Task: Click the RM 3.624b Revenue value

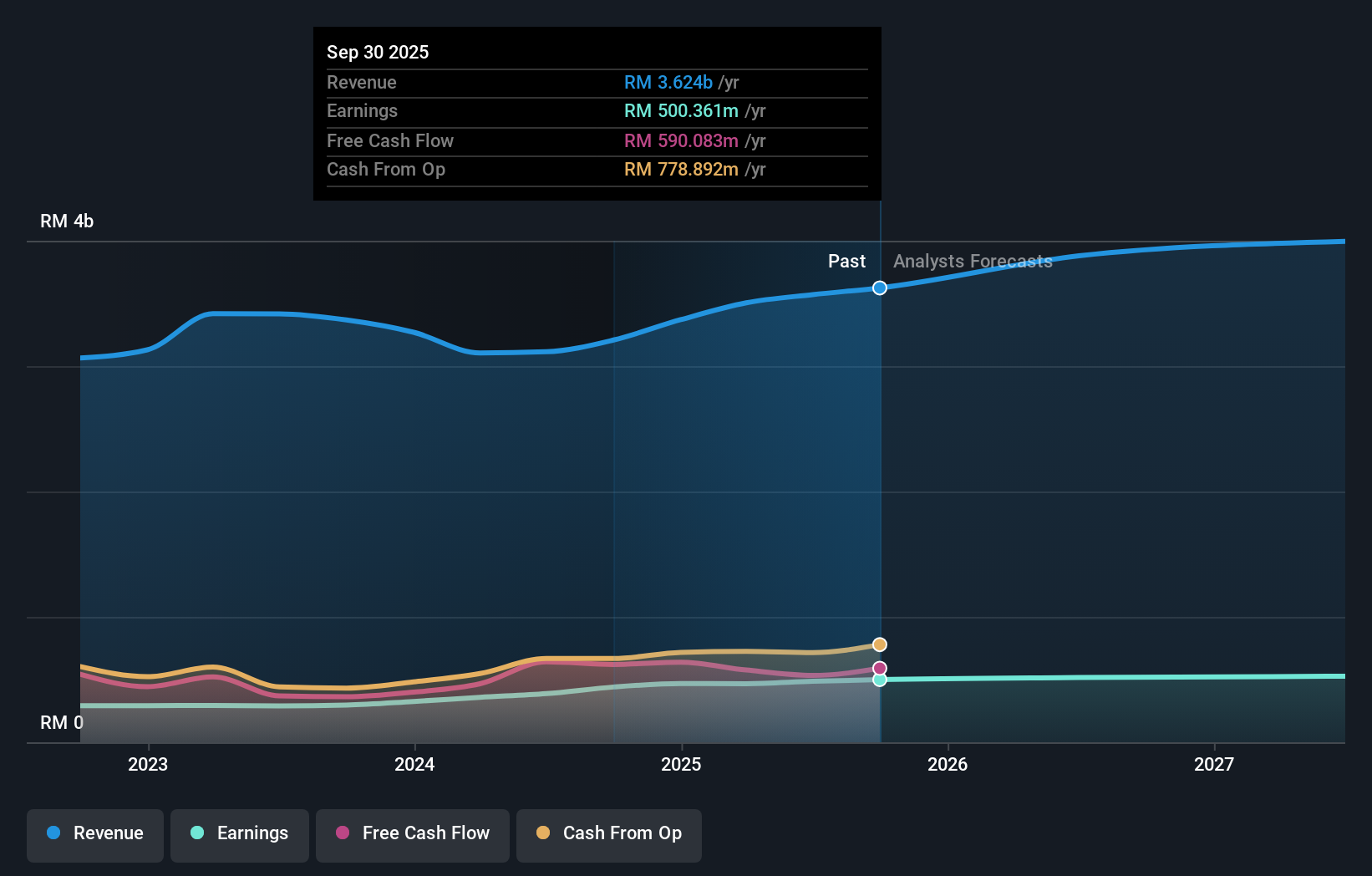Action: point(668,82)
